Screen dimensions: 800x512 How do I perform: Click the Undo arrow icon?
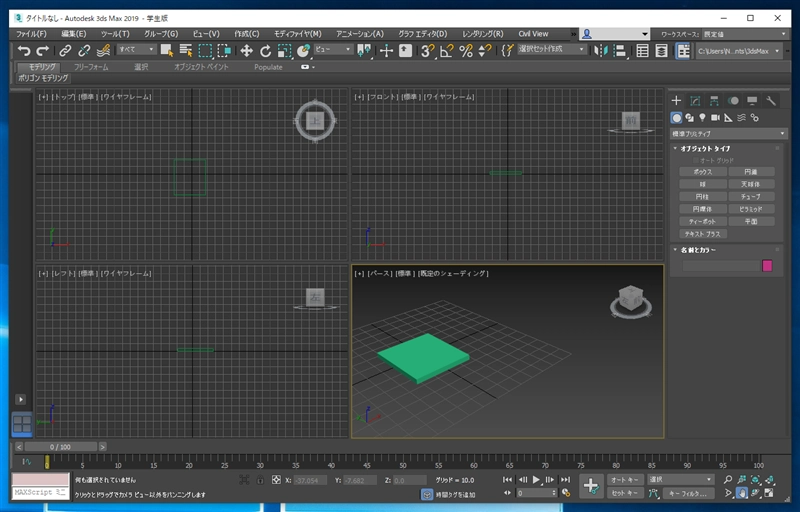point(23,50)
